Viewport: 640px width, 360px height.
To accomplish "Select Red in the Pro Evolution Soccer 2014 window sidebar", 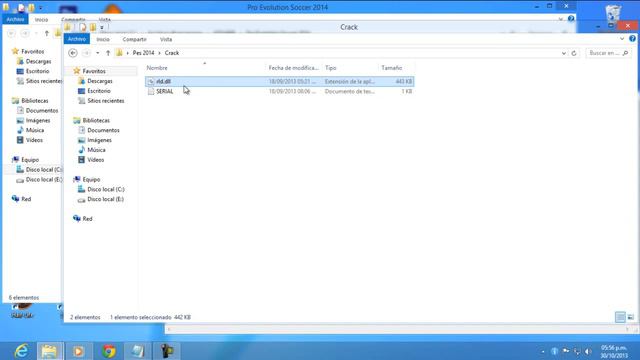I will pyautogui.click(x=26, y=199).
